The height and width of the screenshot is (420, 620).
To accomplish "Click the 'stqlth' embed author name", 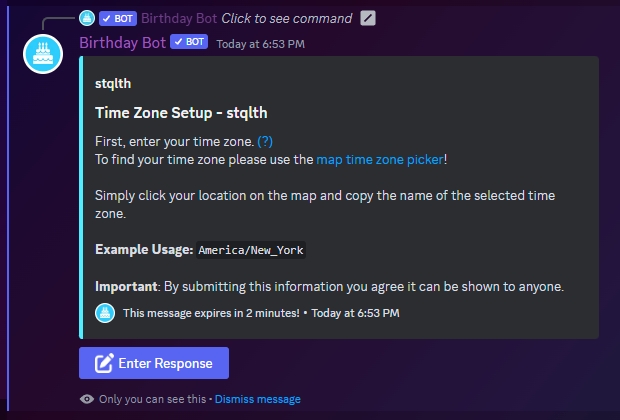I will 113,83.
